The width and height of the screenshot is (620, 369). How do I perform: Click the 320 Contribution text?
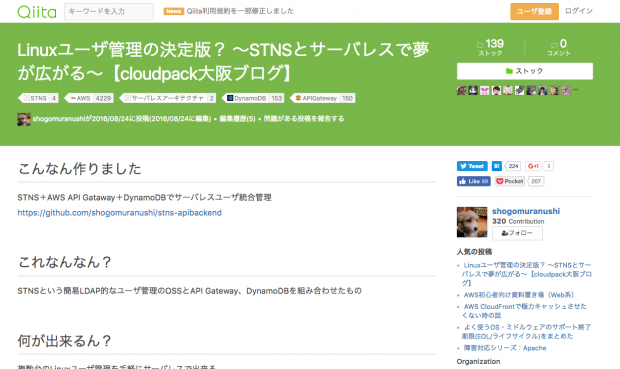[x=518, y=221]
